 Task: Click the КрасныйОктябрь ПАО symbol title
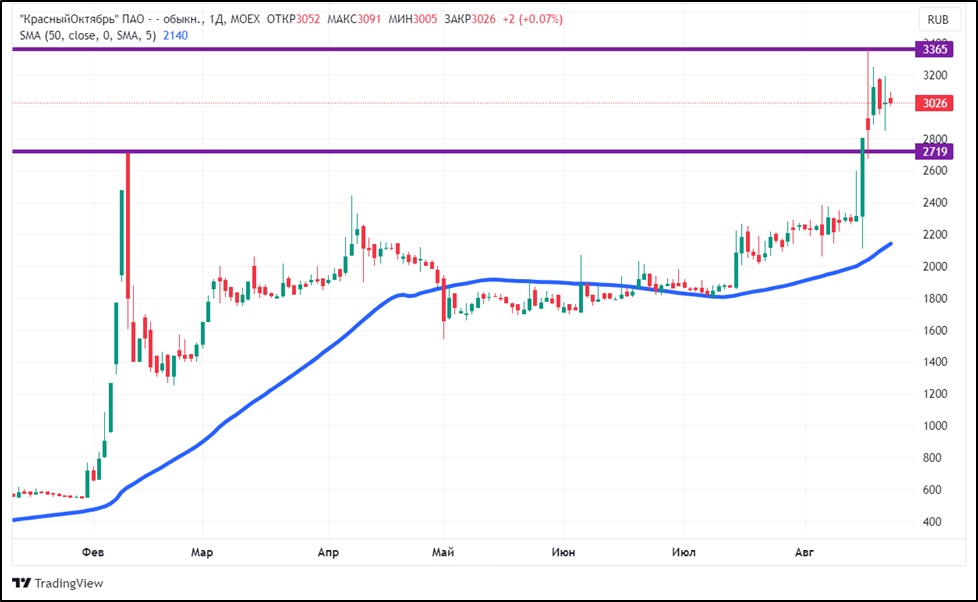(x=83, y=19)
